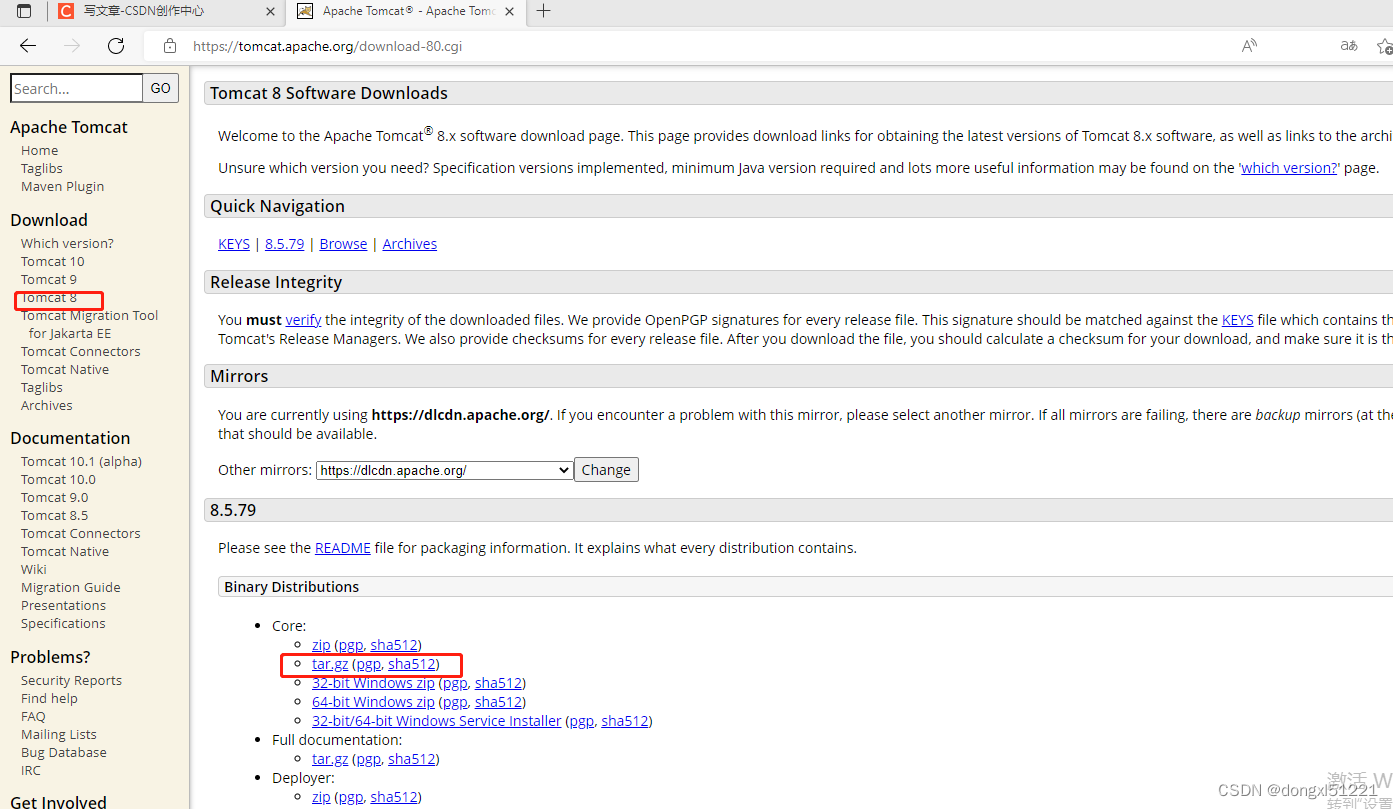Click the disabled forward arrow

click(72, 46)
